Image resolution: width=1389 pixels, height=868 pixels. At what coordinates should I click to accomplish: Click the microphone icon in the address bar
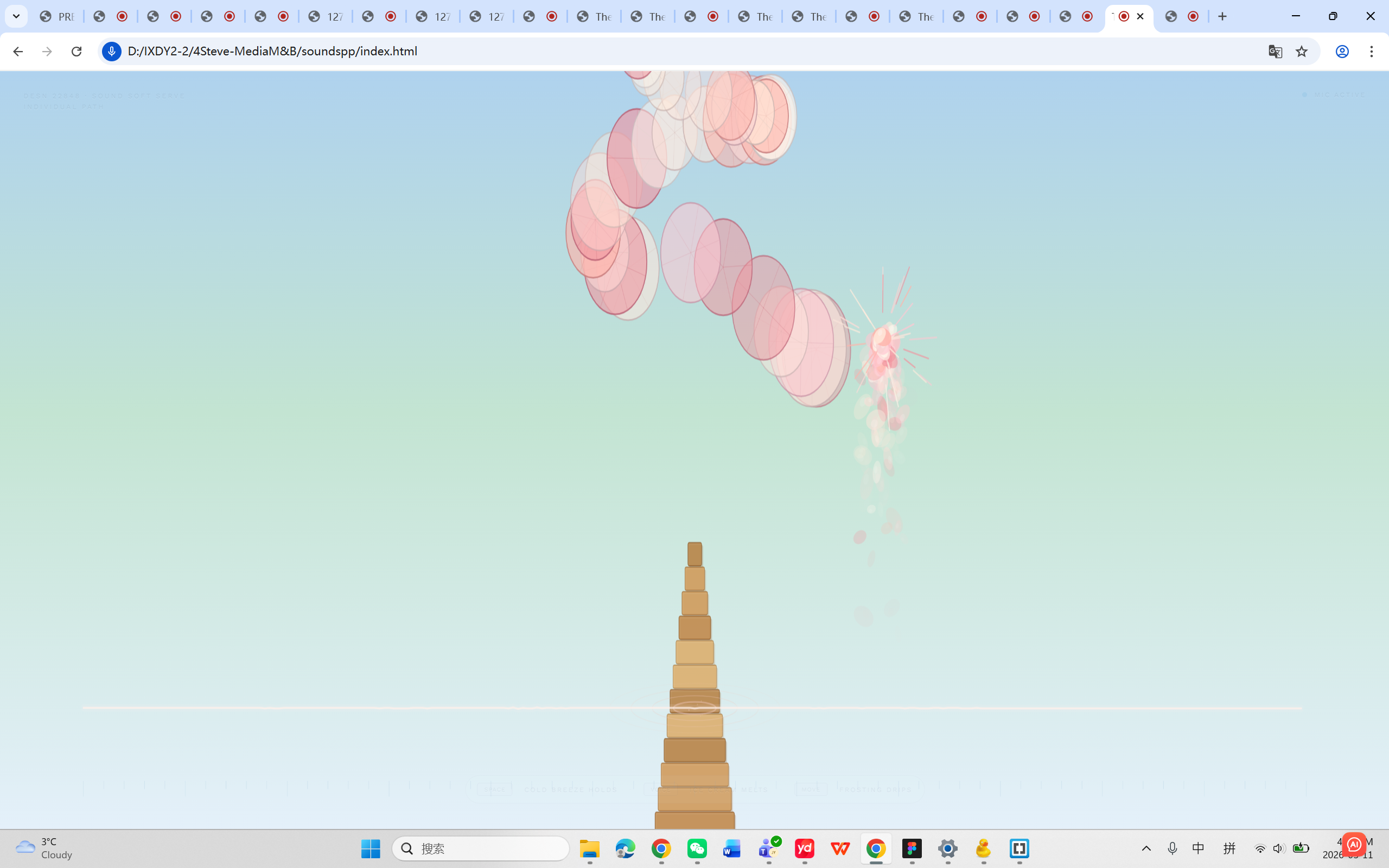click(111, 51)
